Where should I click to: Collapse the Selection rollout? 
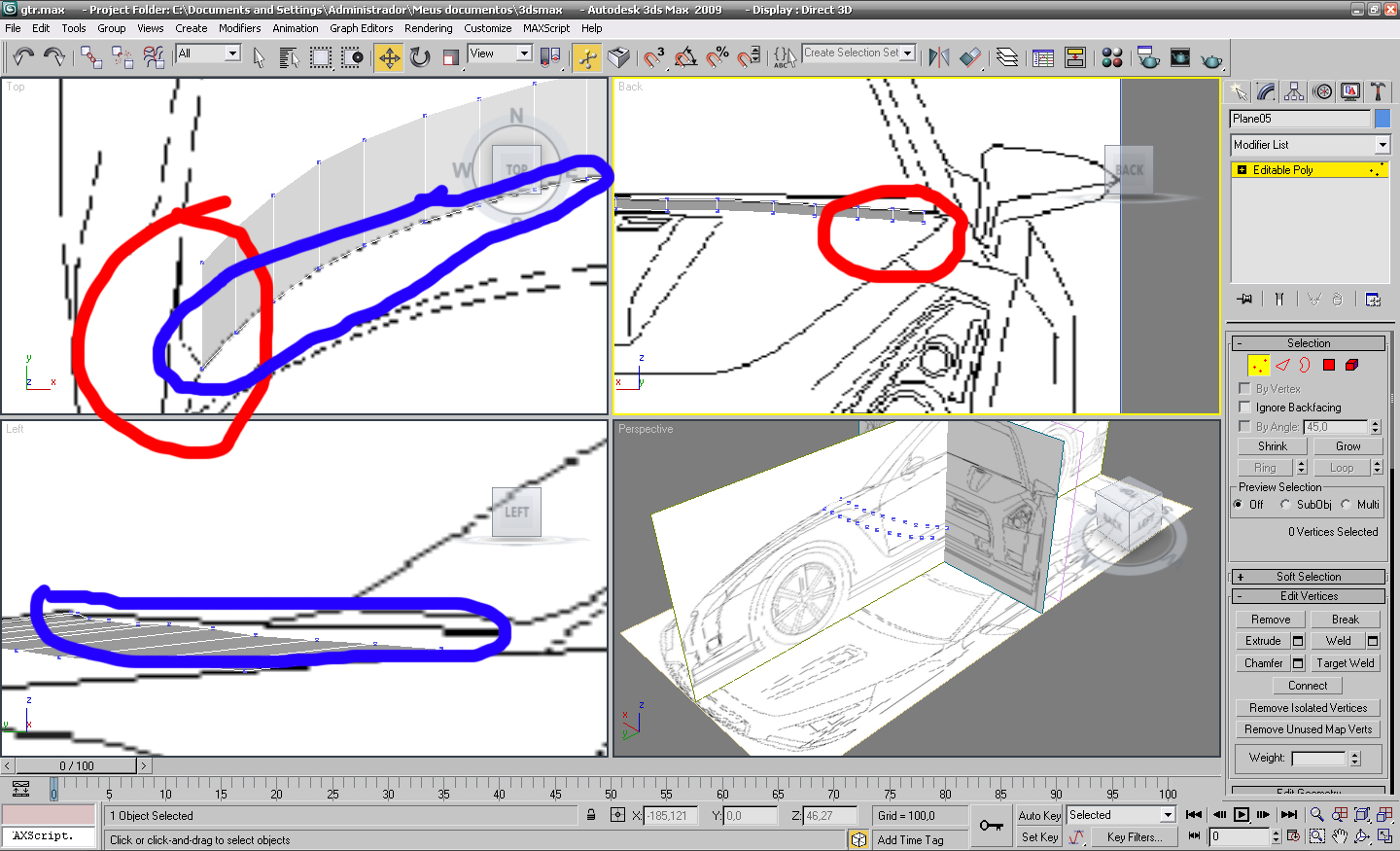[x=1308, y=343]
